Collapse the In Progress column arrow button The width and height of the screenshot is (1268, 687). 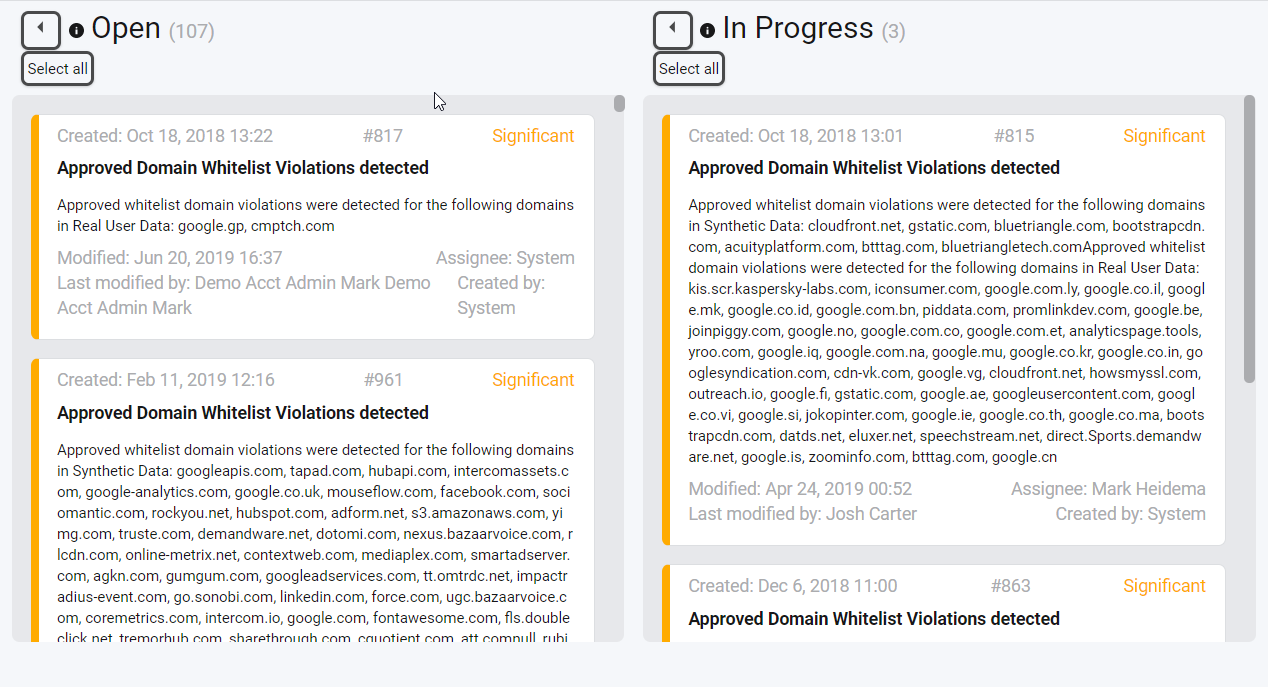click(673, 30)
